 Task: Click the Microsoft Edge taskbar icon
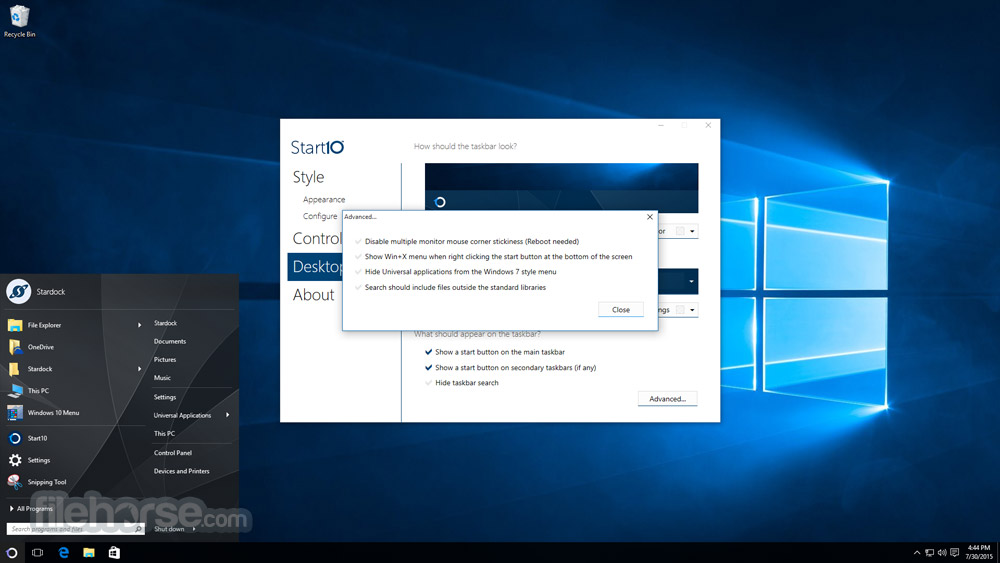point(64,552)
